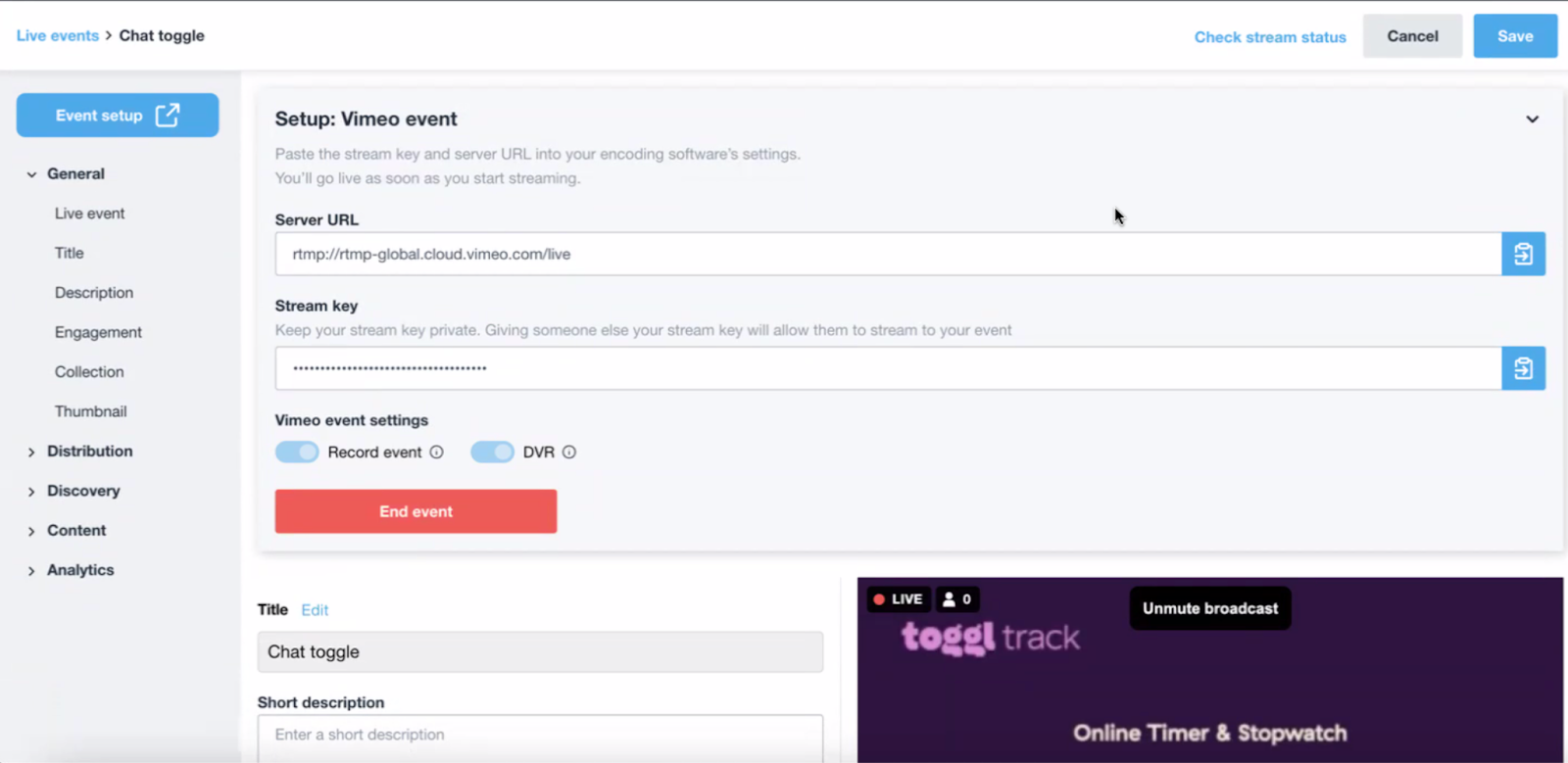Disable the DVR toggle
The image size is (1568, 763).
pos(492,453)
